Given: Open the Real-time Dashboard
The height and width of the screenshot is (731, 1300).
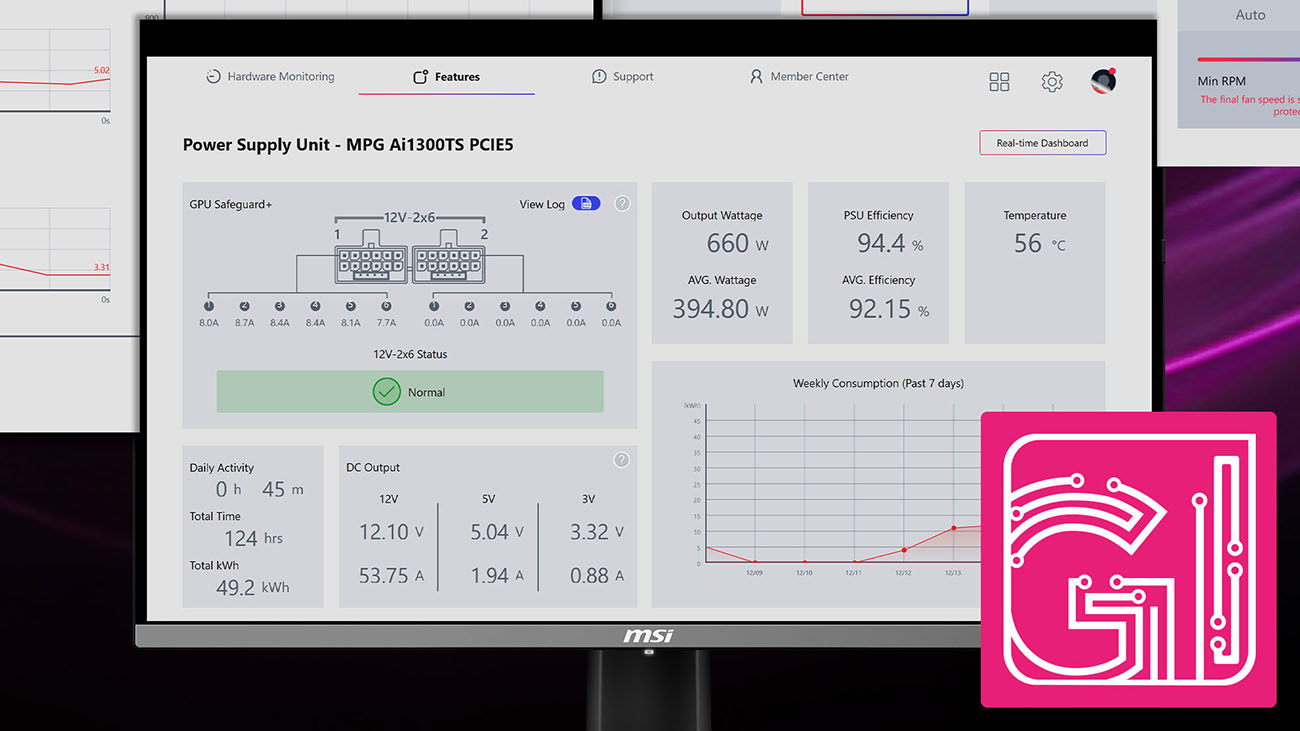Looking at the screenshot, I should pyautogui.click(x=1042, y=143).
